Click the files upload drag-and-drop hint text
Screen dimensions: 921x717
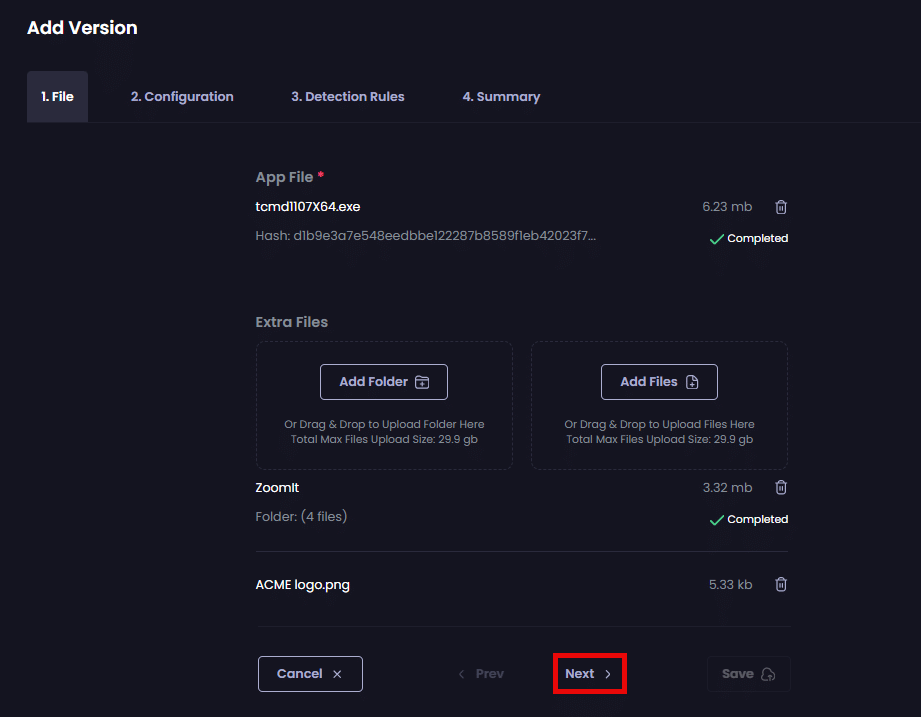tap(659, 431)
